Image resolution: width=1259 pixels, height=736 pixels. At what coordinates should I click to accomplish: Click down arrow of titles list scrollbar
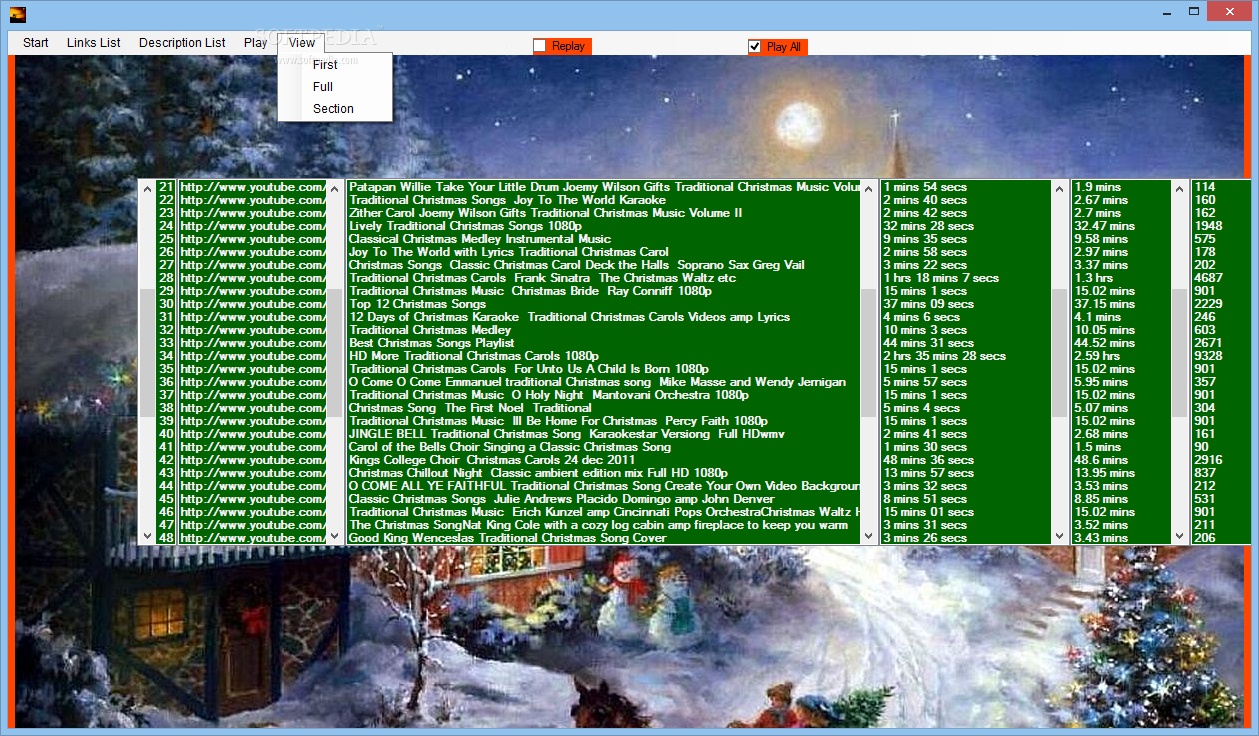868,536
